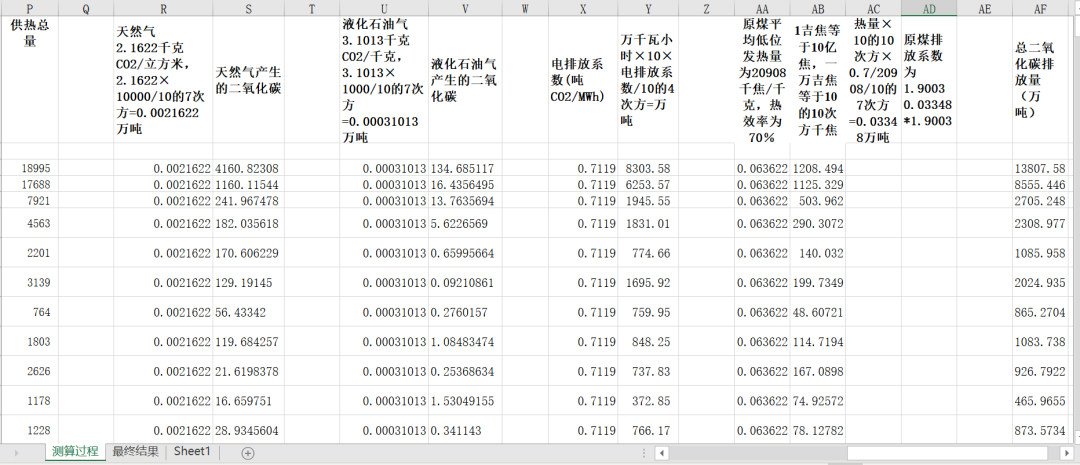The image size is (1080, 465).
Task: Select cell with value 764
Action: pos(29,311)
